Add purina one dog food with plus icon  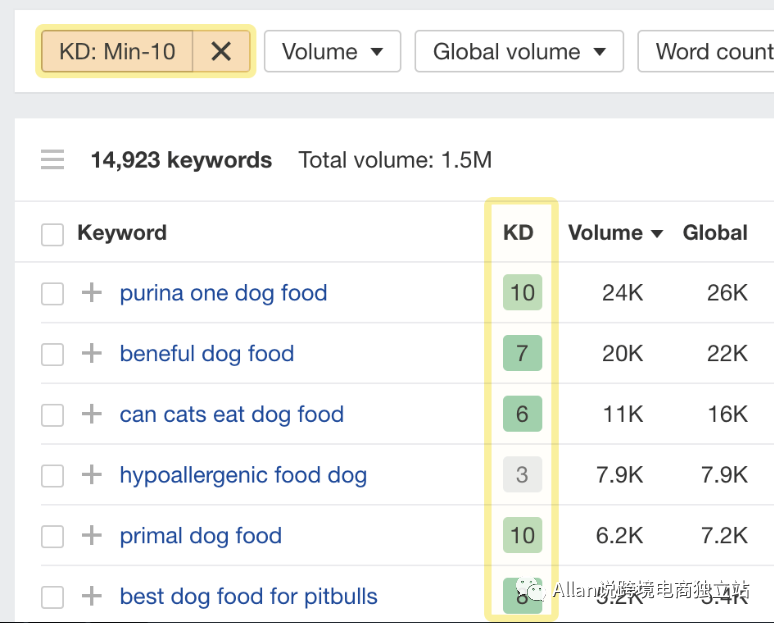click(92, 292)
